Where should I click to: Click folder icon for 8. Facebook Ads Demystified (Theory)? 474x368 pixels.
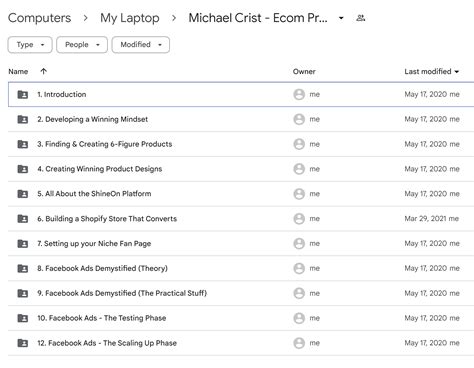[23, 268]
